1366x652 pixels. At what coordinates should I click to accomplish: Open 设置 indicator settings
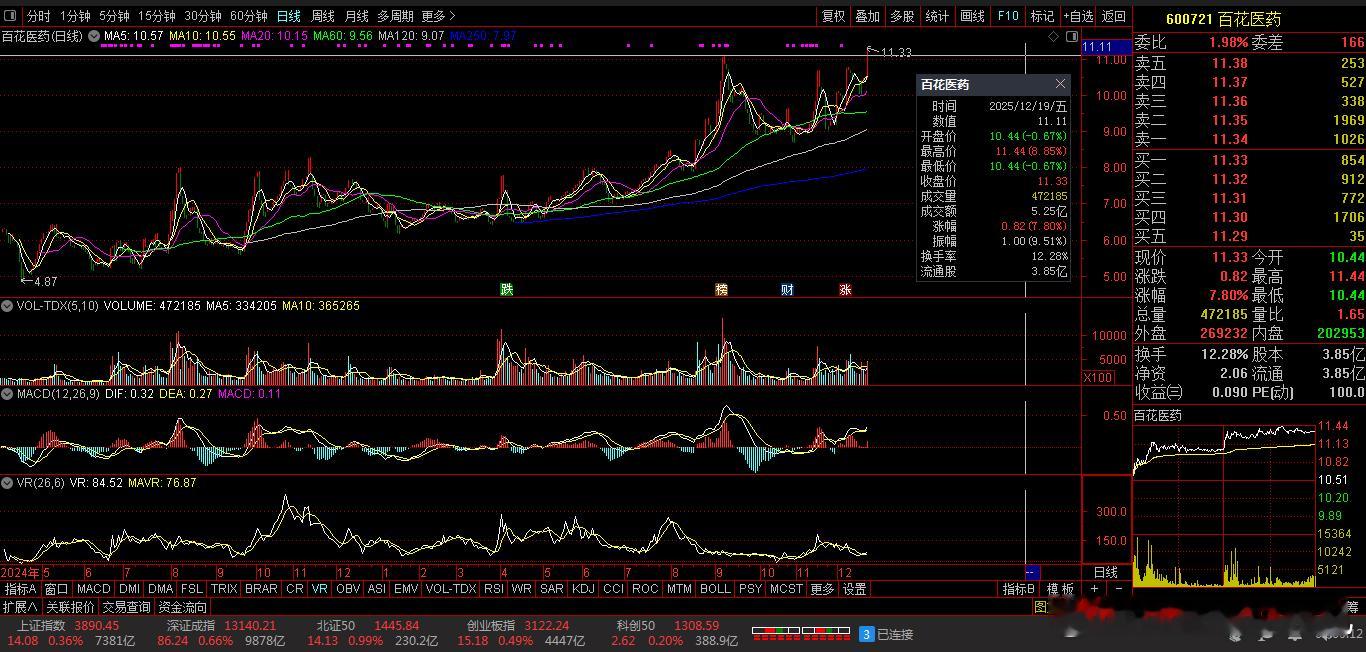tap(855, 589)
